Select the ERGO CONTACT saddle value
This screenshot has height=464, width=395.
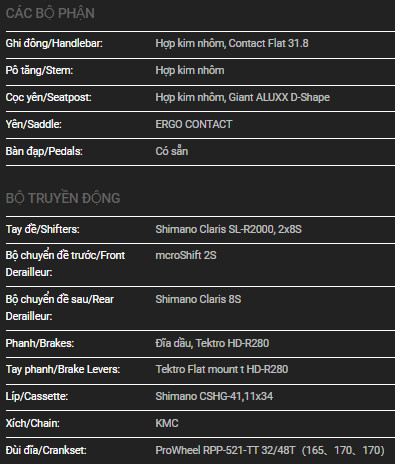(194, 124)
